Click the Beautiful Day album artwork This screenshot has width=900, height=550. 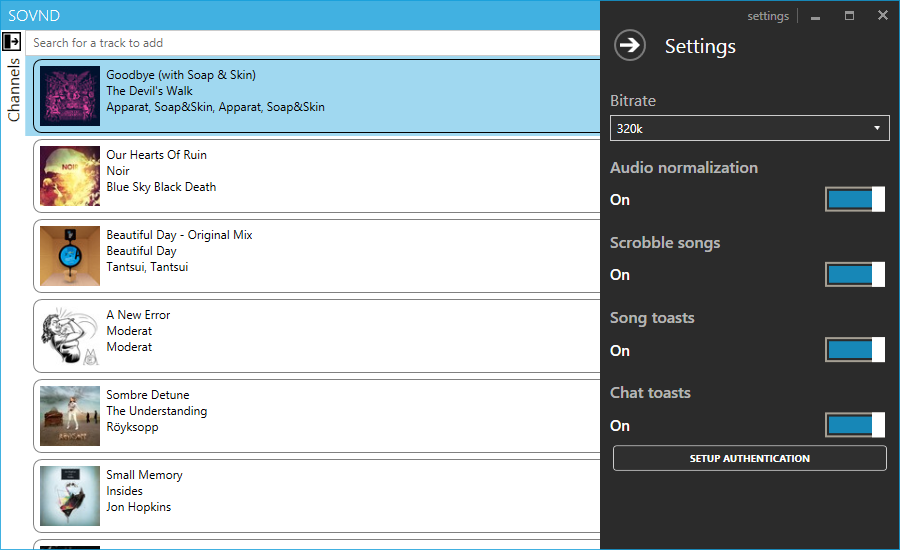pos(70,256)
